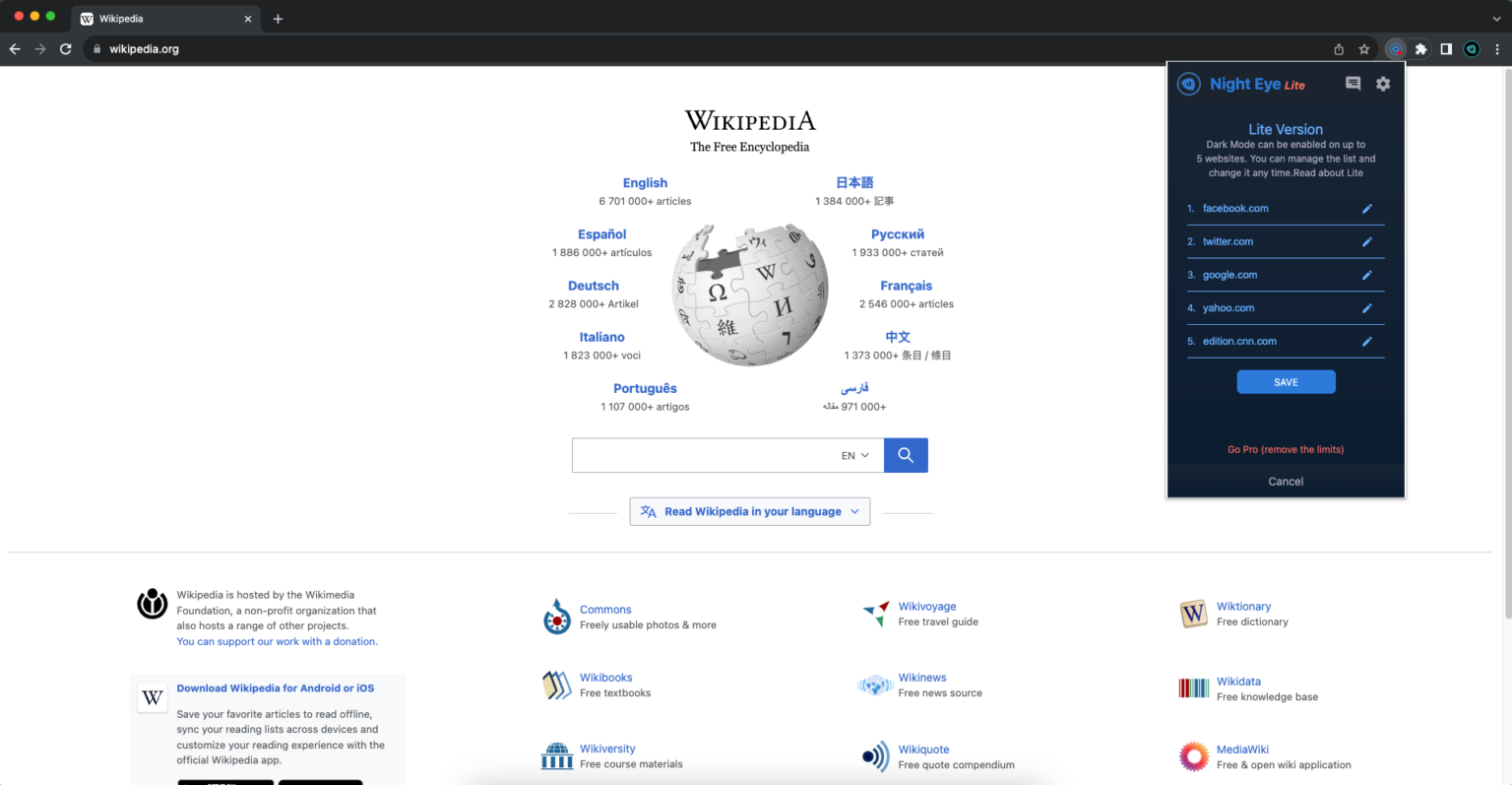
Task: Open the Chrome extensions puzzle icon
Action: click(x=1420, y=49)
